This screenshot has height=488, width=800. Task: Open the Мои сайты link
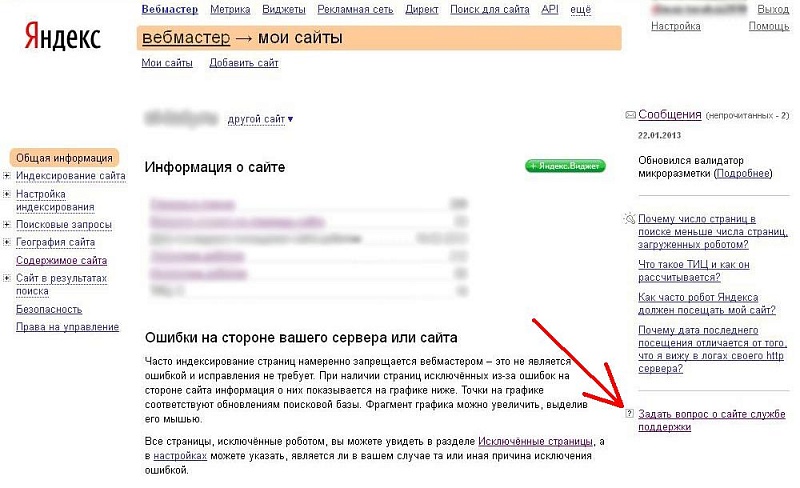pos(167,63)
